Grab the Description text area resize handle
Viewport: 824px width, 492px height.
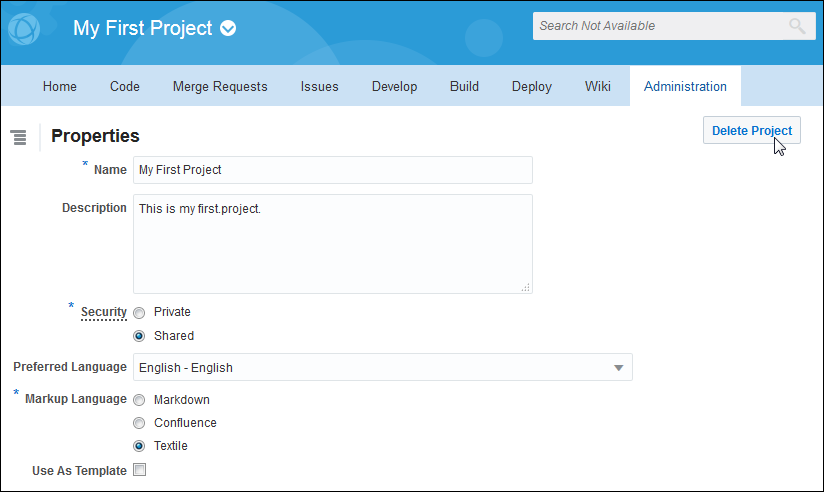[x=526, y=287]
